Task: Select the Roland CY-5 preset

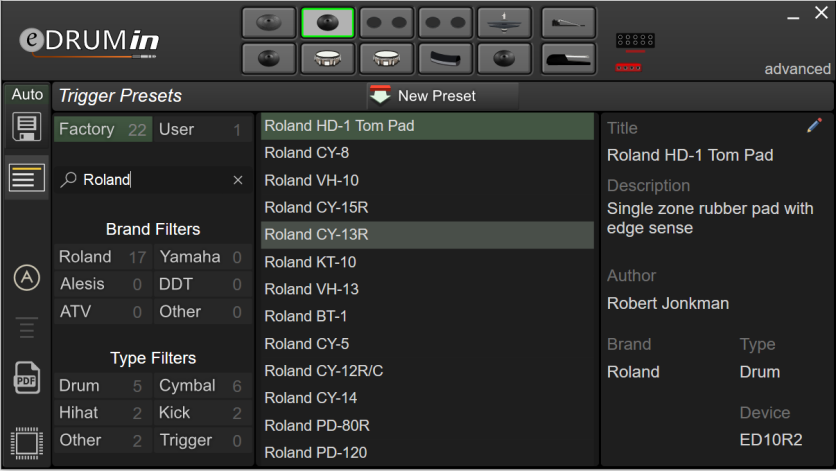Action: click(427, 344)
